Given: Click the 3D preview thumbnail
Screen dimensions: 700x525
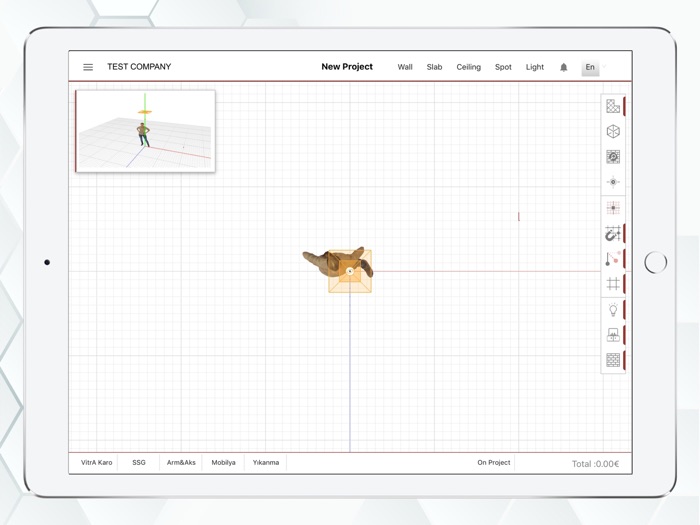Looking at the screenshot, I should pos(146,131).
